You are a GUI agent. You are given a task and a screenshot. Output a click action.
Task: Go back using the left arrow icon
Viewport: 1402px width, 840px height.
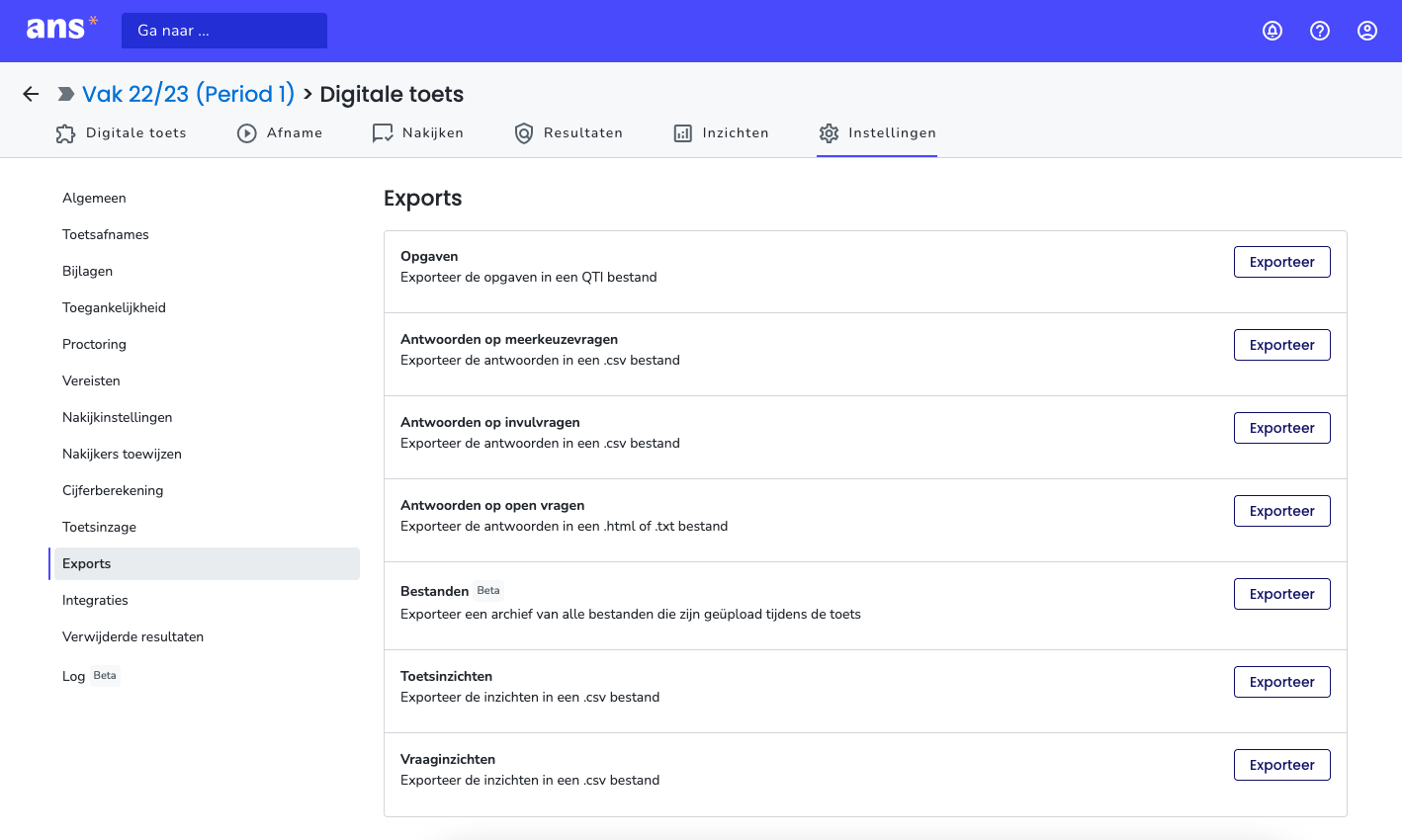31,94
